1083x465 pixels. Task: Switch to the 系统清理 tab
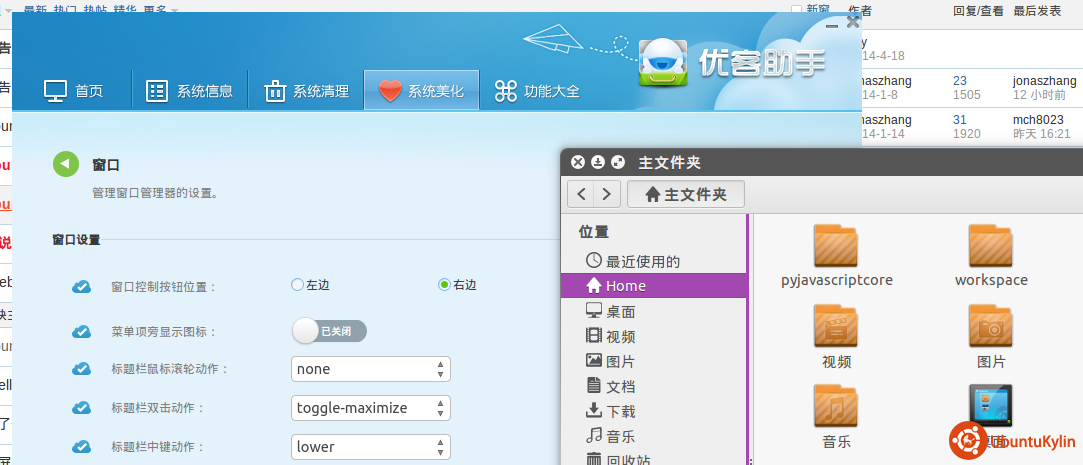pyautogui.click(x=306, y=91)
